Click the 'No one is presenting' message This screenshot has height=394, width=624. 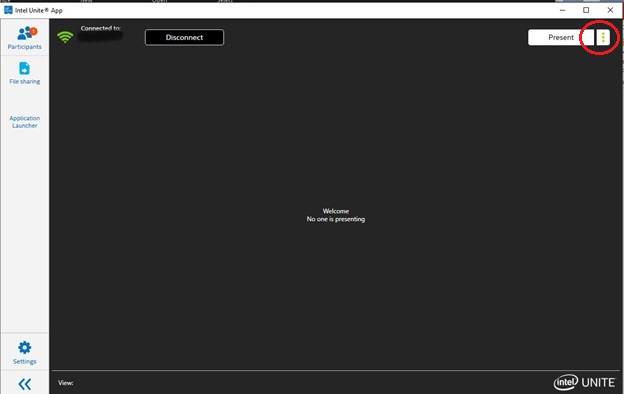[x=335, y=219]
